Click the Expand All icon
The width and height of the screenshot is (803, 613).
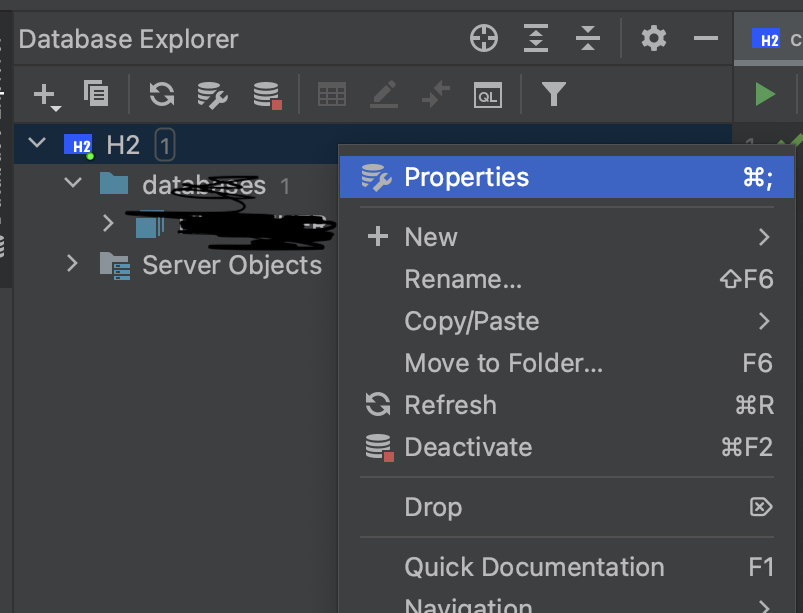click(536, 38)
